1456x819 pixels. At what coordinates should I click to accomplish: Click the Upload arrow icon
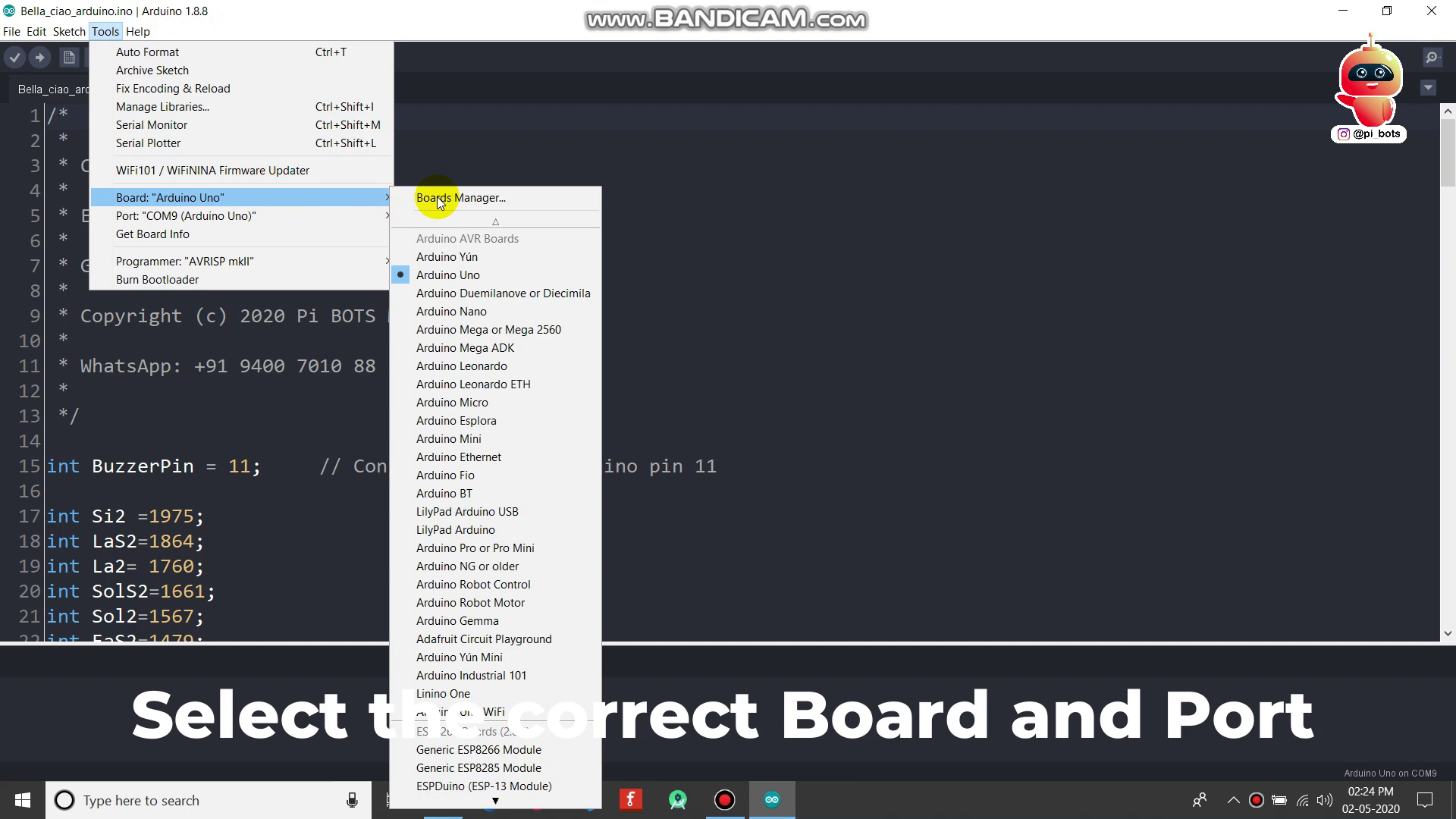[x=40, y=58]
